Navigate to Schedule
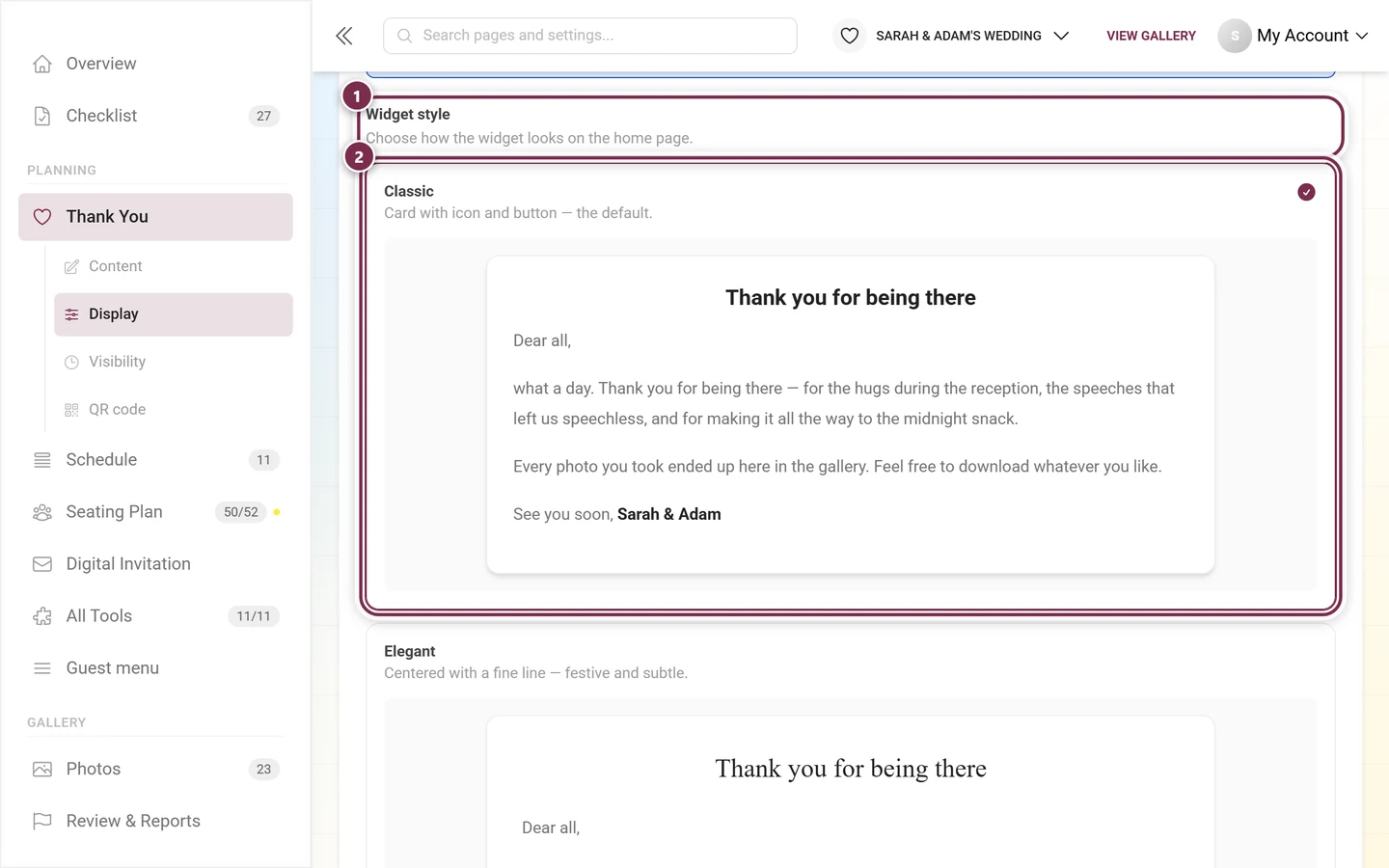The height and width of the screenshot is (868, 1389). [155, 460]
